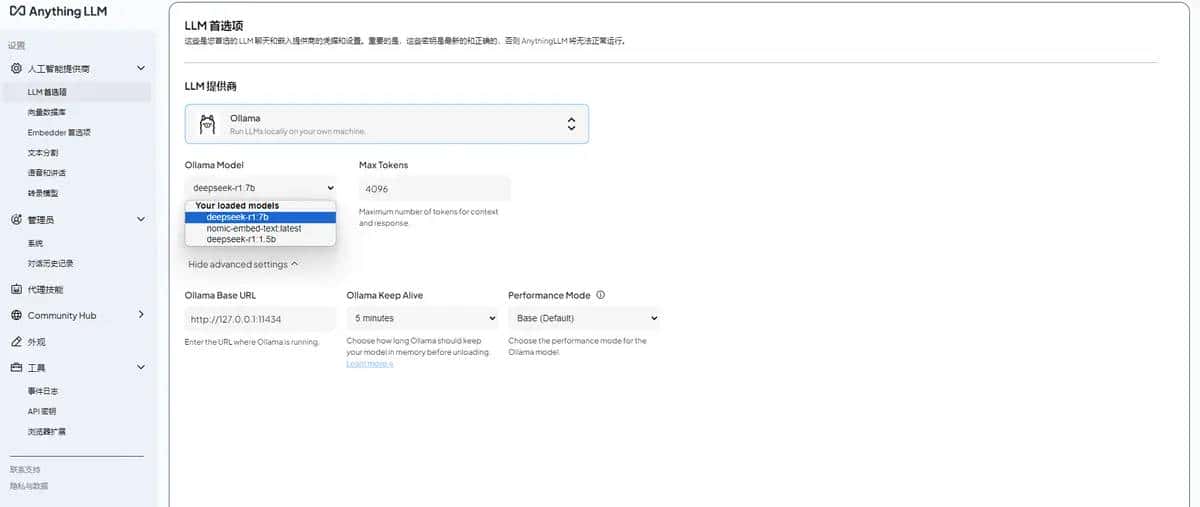This screenshot has height=507, width=1200.
Task: Click the Ollama llama provider icon
Action: [x=207, y=124]
